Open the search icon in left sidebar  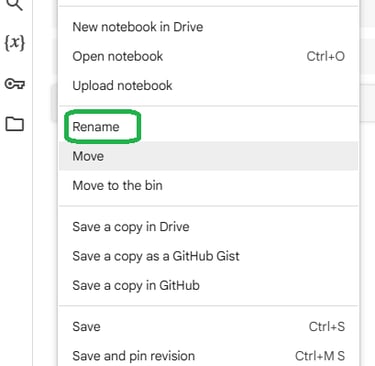tap(15, 5)
